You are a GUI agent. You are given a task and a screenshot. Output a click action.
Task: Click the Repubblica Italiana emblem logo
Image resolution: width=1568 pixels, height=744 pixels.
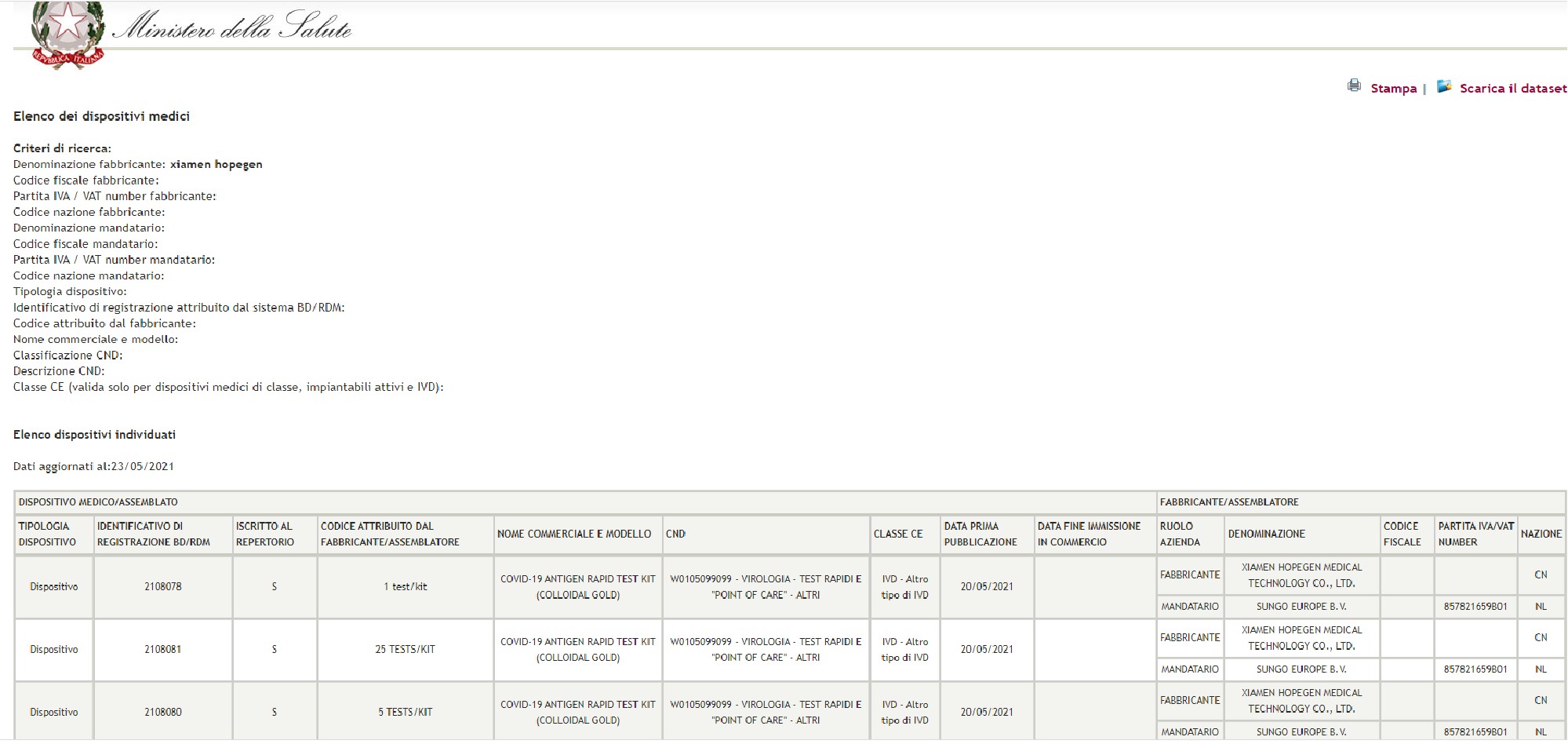point(67,35)
